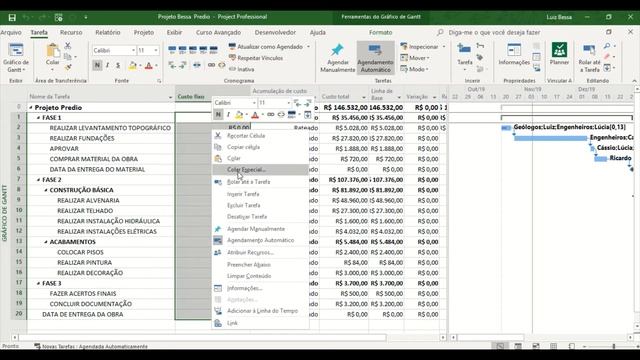Mark task 0% complete in the ribbon

[x=172, y=50]
